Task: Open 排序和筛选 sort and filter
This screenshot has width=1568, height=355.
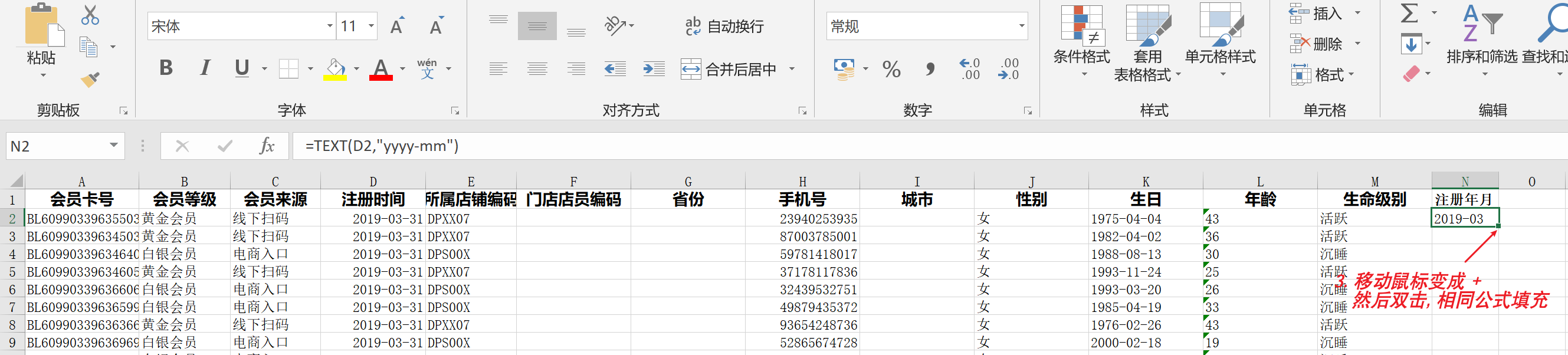Action: pyautogui.click(x=1482, y=40)
